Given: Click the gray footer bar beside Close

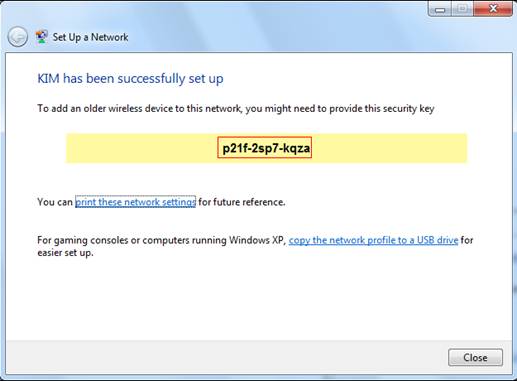Looking at the screenshot, I should click(227, 357).
